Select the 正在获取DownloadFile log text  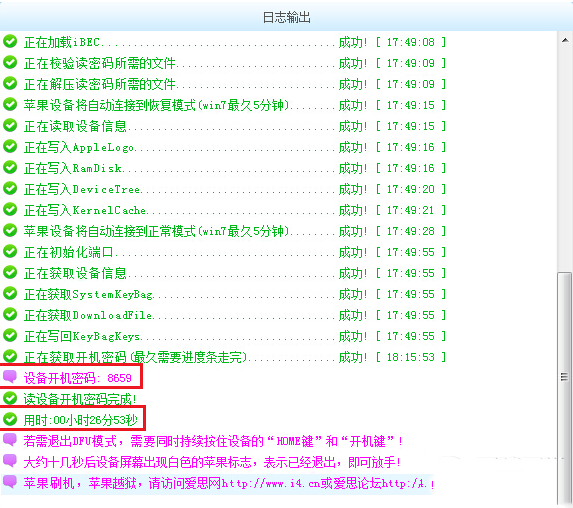[x=88, y=315]
